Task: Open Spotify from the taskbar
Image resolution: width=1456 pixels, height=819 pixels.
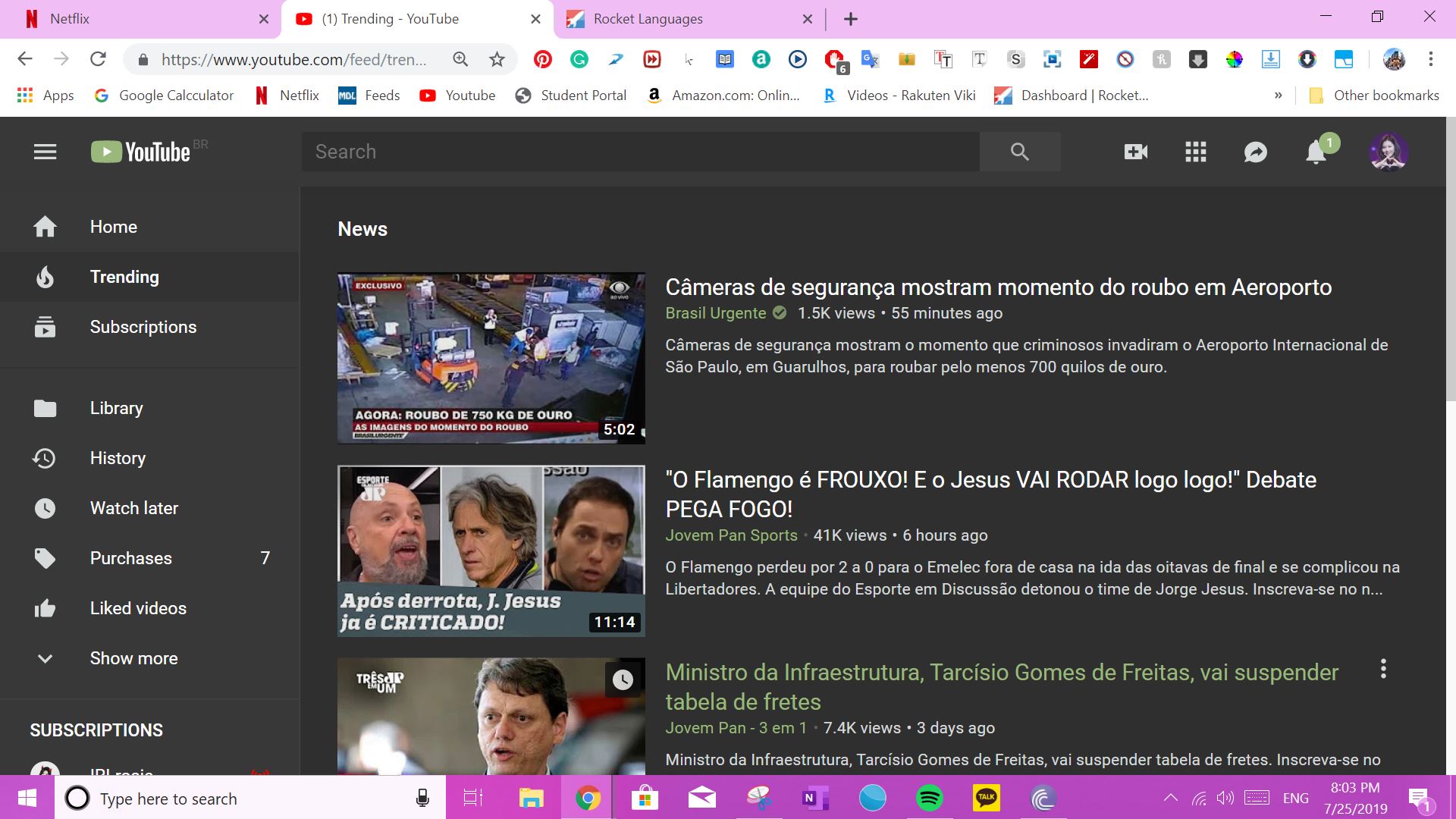Action: click(x=929, y=798)
